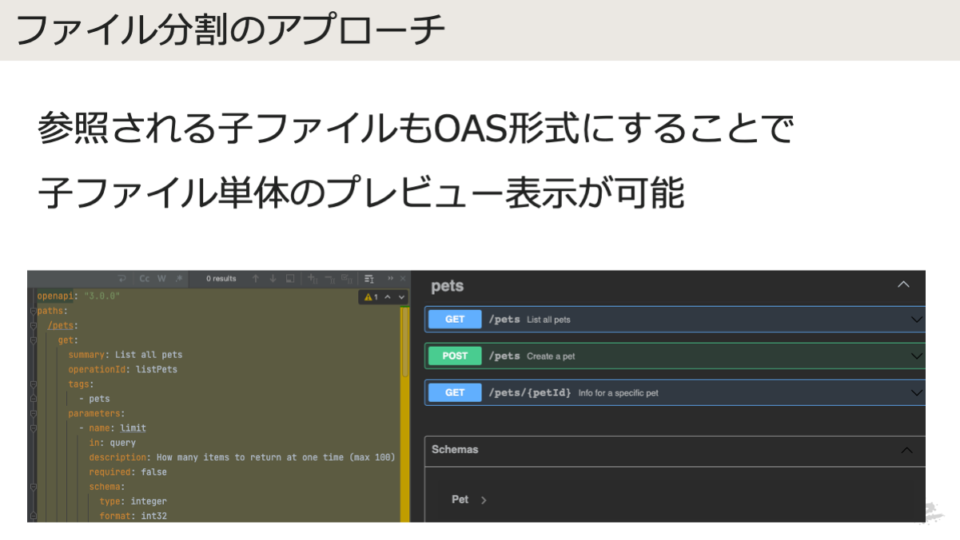Click the new line (wrap) icon in search bar
The height and width of the screenshot is (540, 960).
tap(122, 279)
